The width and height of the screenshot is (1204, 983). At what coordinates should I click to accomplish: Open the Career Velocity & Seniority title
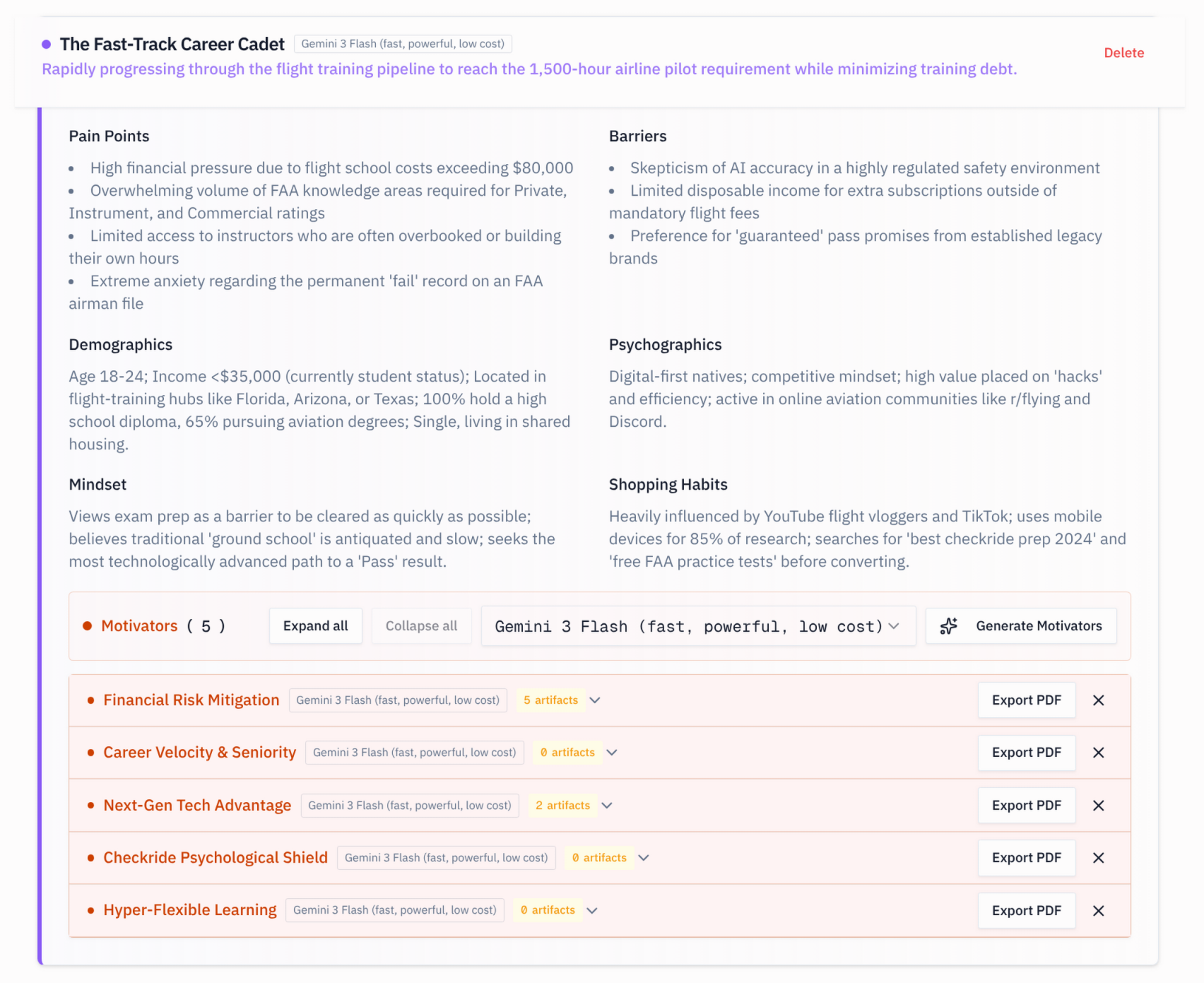(200, 753)
